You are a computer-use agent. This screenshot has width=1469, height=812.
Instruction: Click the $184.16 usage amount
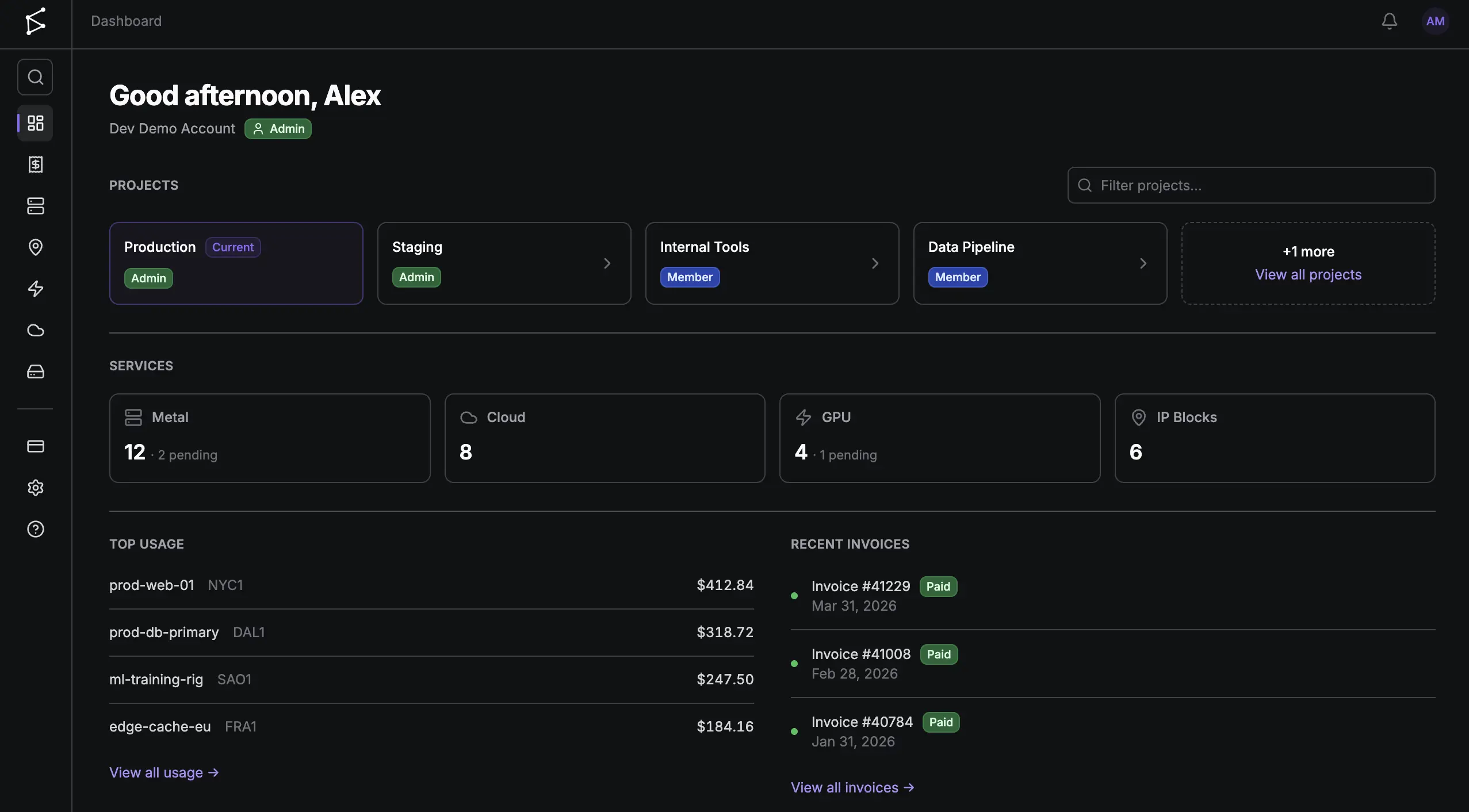[725, 727]
